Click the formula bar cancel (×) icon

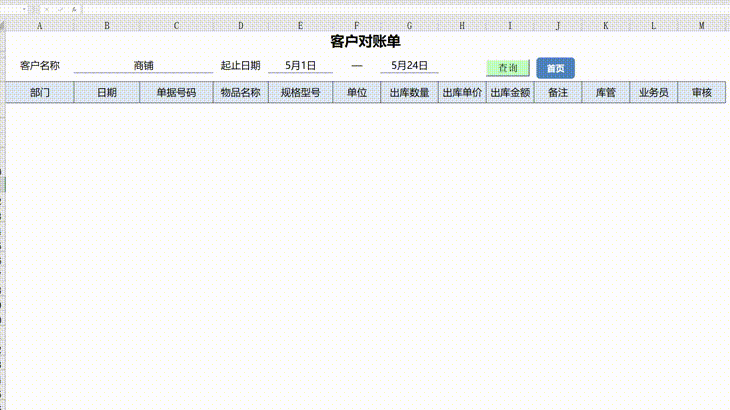pos(46,9)
